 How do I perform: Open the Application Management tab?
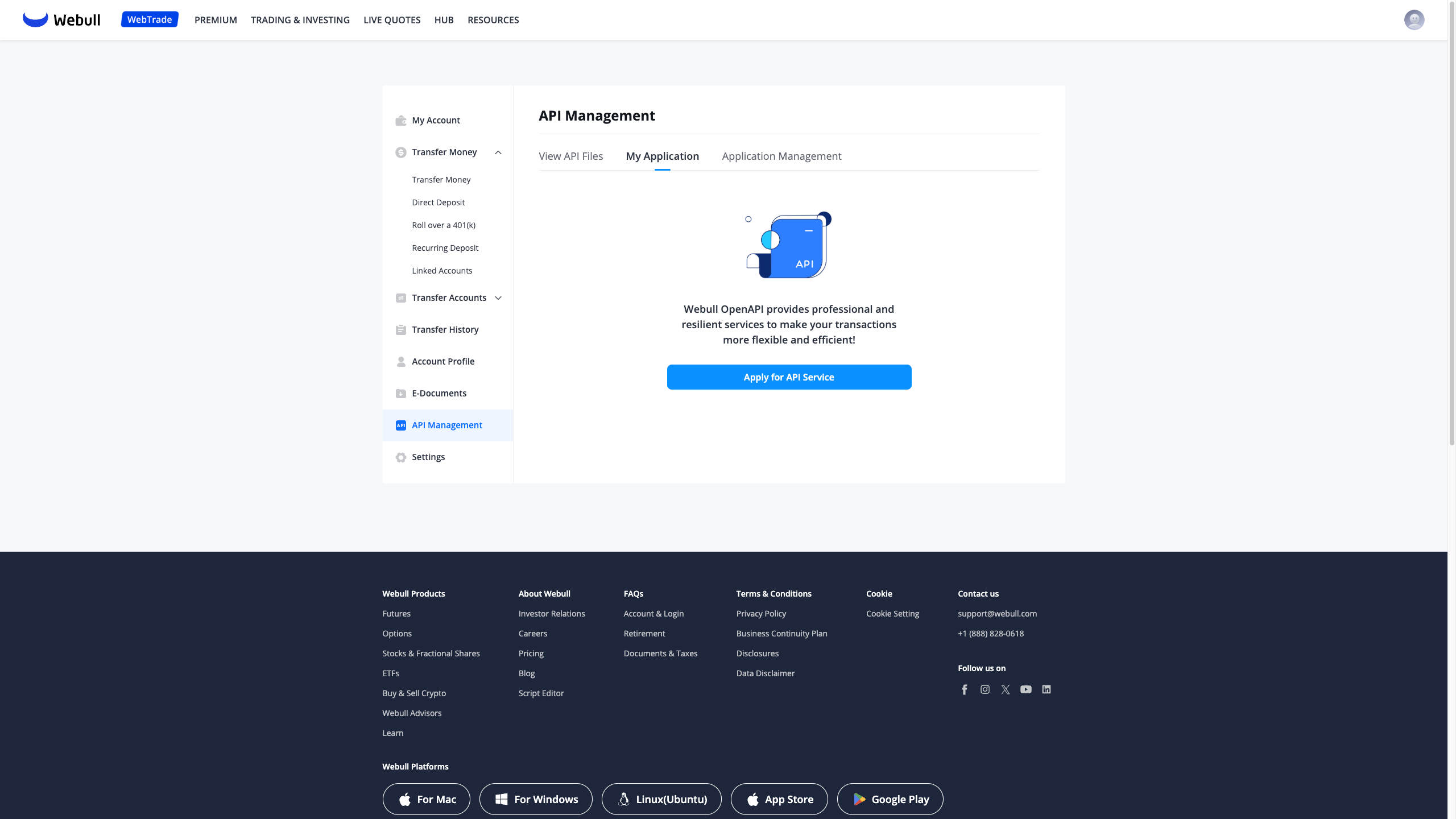[781, 156]
